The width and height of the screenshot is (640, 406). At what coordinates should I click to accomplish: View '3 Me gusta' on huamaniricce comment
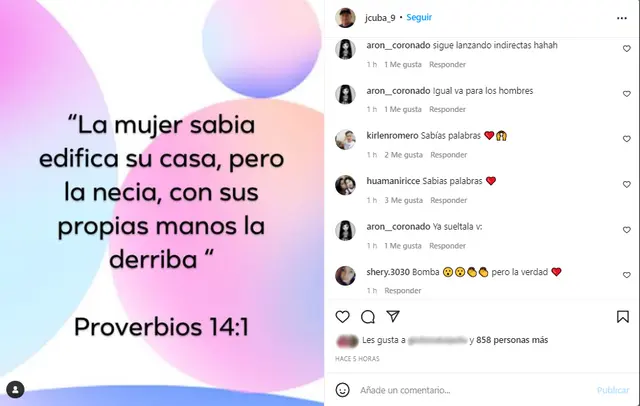(x=403, y=200)
